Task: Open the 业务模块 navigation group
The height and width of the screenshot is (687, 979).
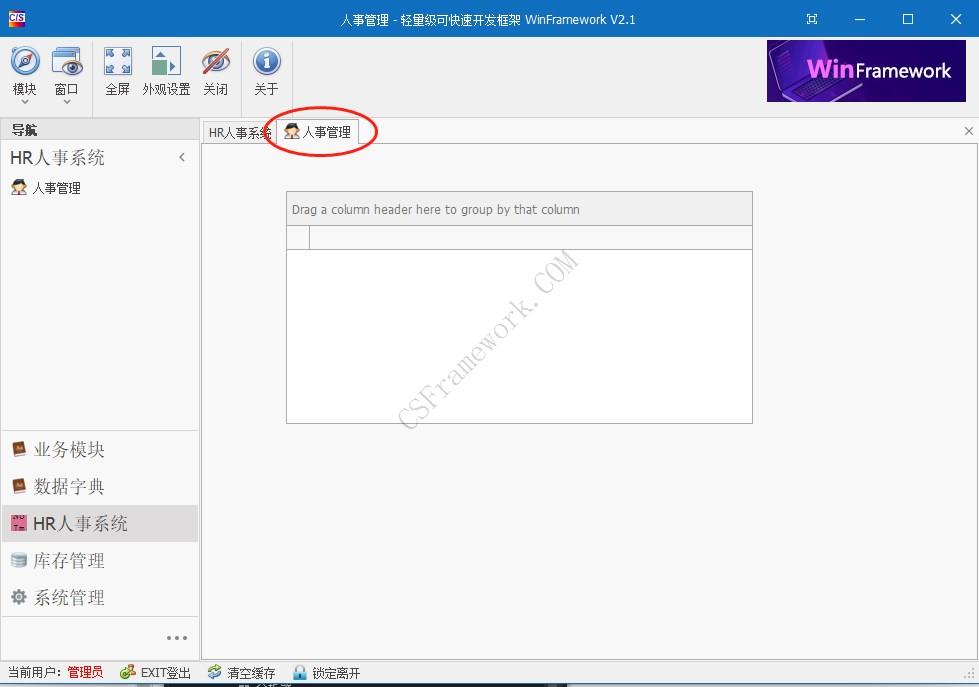Action: click(69, 450)
